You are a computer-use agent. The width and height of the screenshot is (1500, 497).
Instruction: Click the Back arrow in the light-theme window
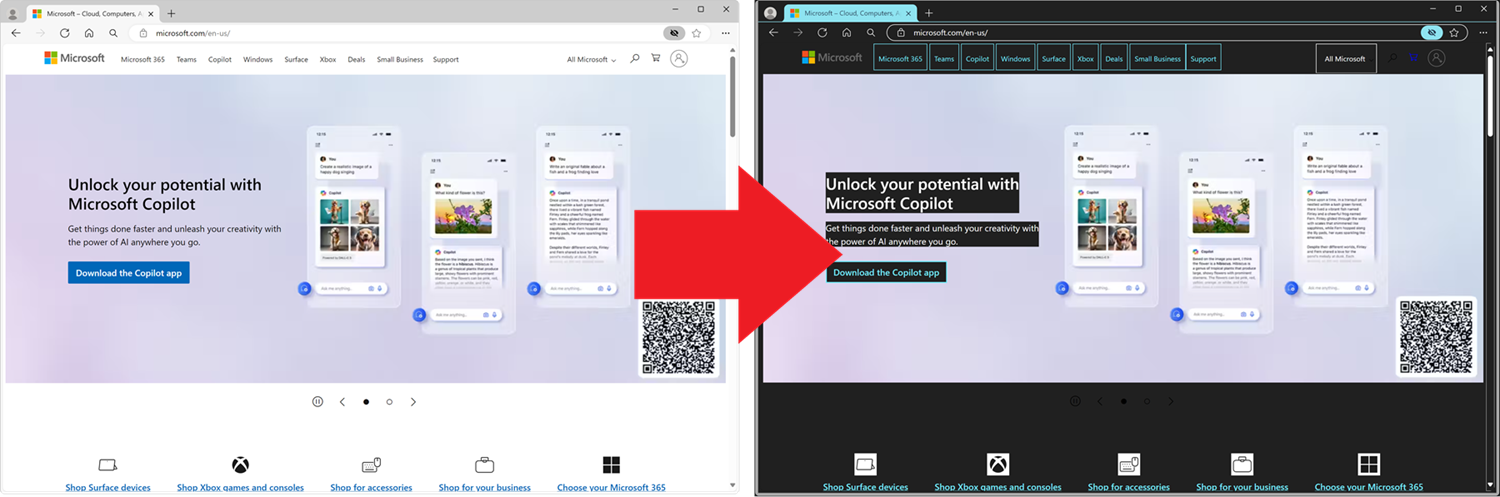(16, 33)
